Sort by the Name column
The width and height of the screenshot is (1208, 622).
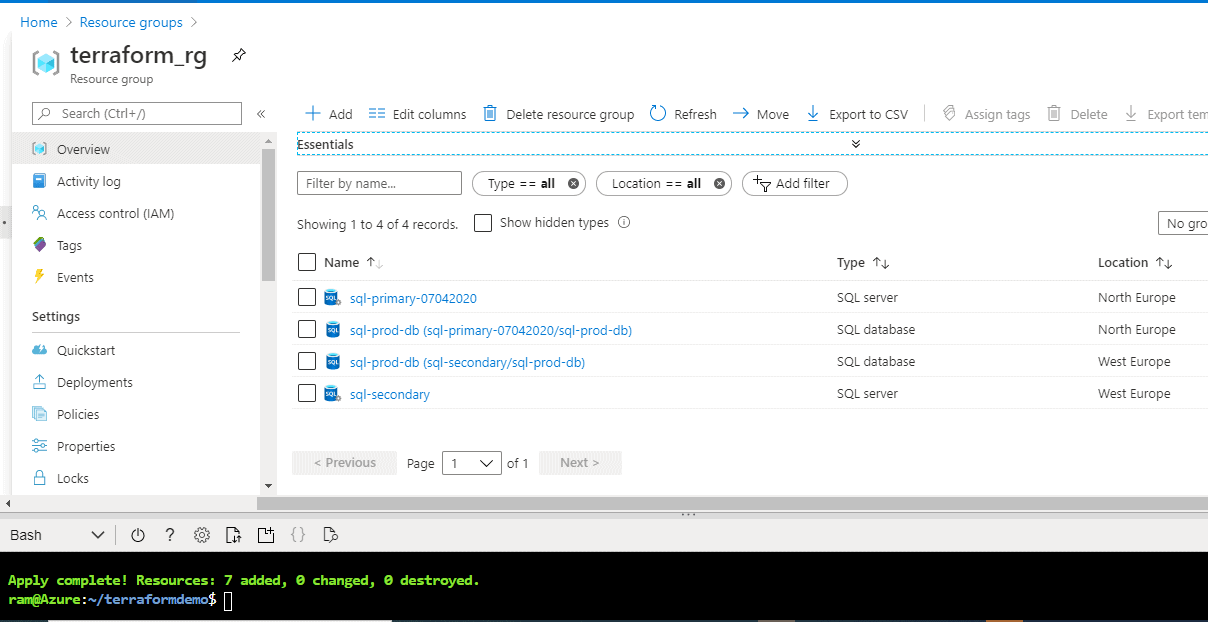[353, 263]
